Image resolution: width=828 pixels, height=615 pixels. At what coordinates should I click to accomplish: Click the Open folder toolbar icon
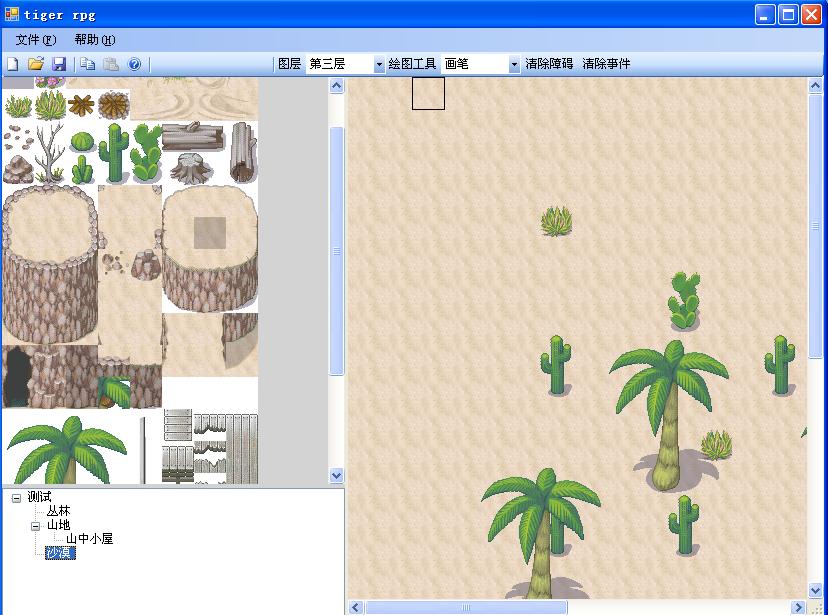coord(36,64)
